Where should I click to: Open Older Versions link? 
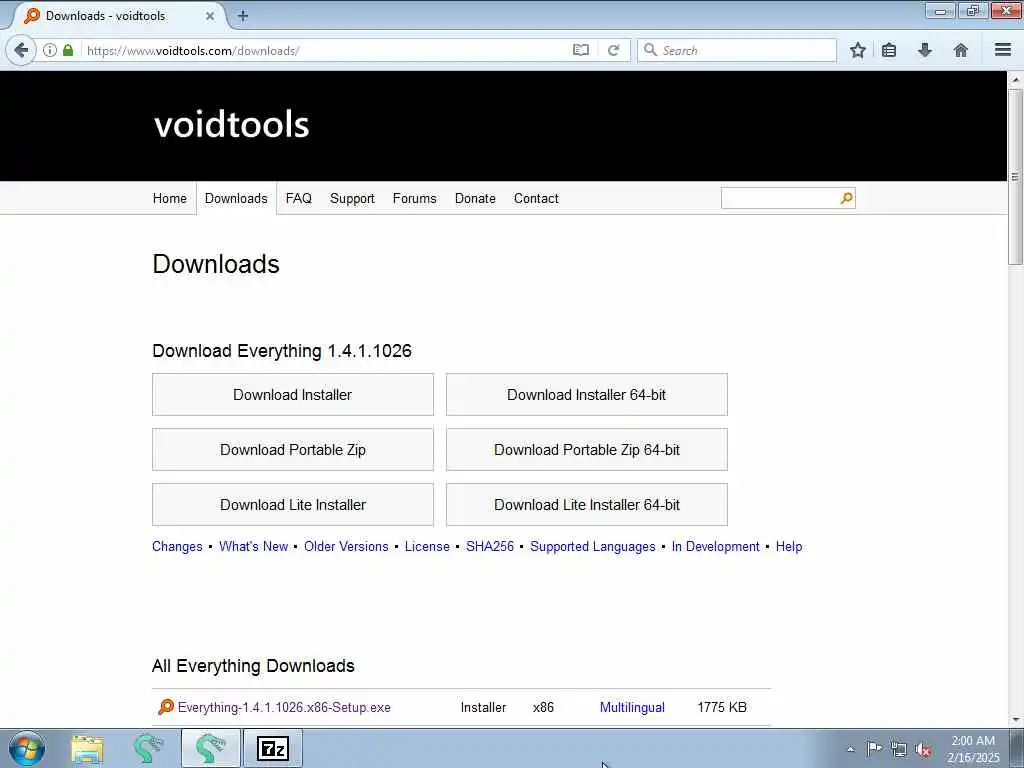click(x=346, y=546)
